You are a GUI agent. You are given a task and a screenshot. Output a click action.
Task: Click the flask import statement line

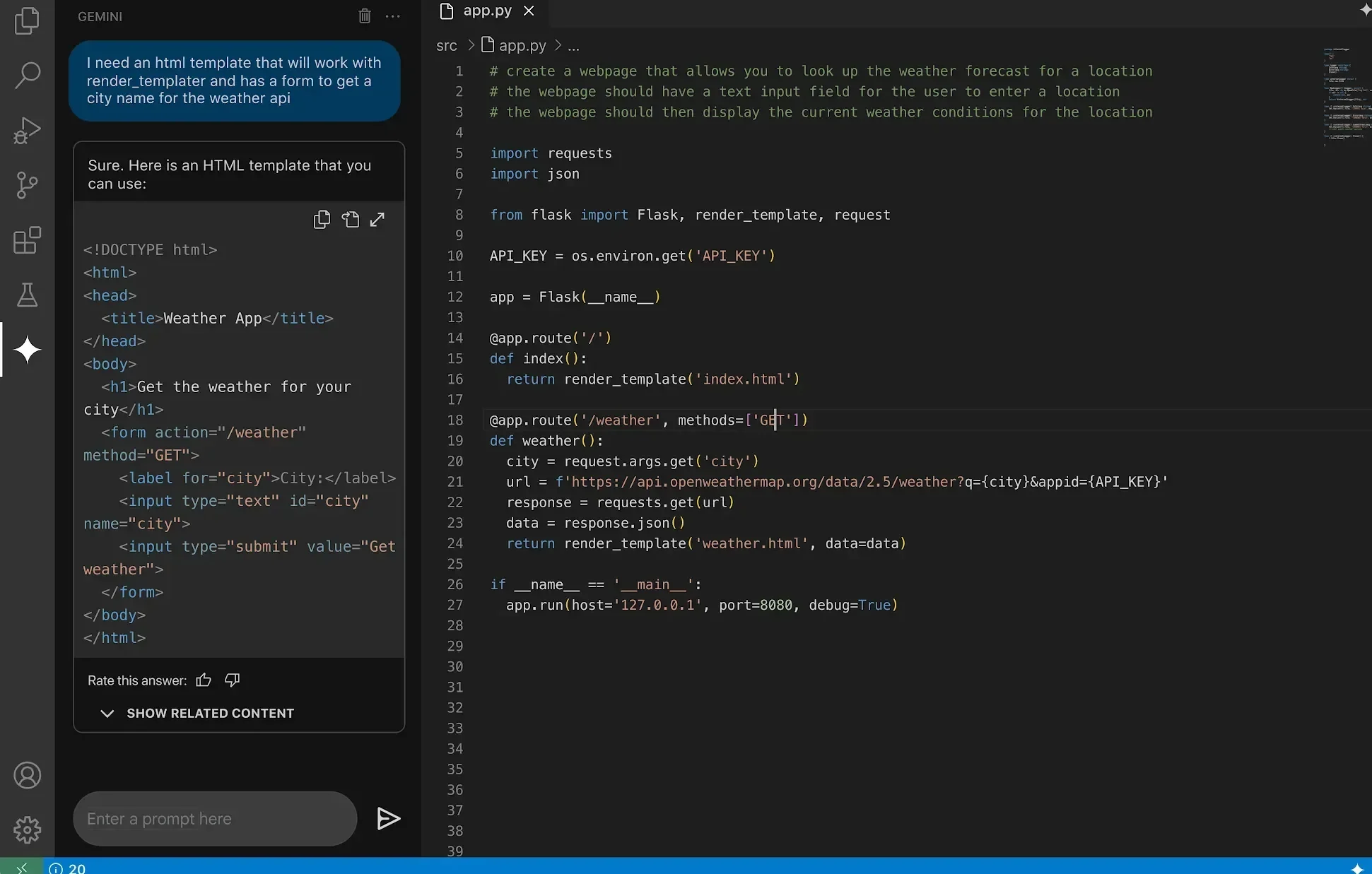click(x=690, y=215)
